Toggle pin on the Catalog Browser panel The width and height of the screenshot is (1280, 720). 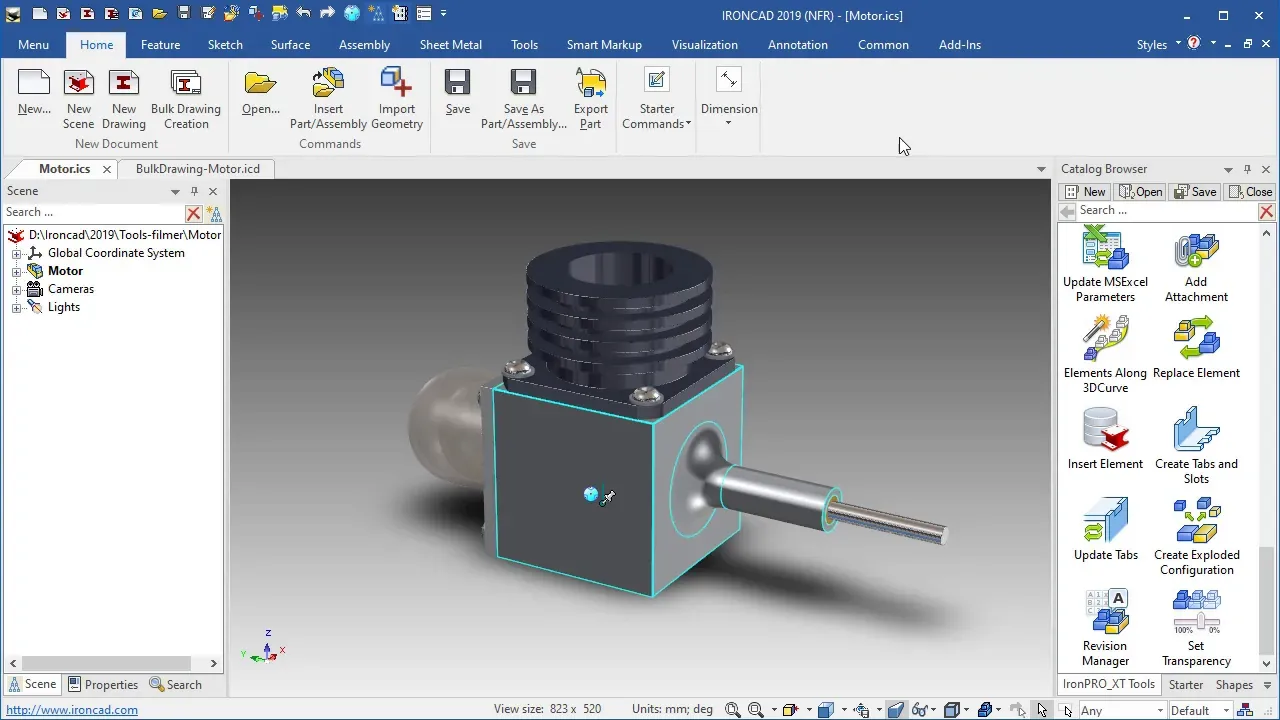[1247, 169]
